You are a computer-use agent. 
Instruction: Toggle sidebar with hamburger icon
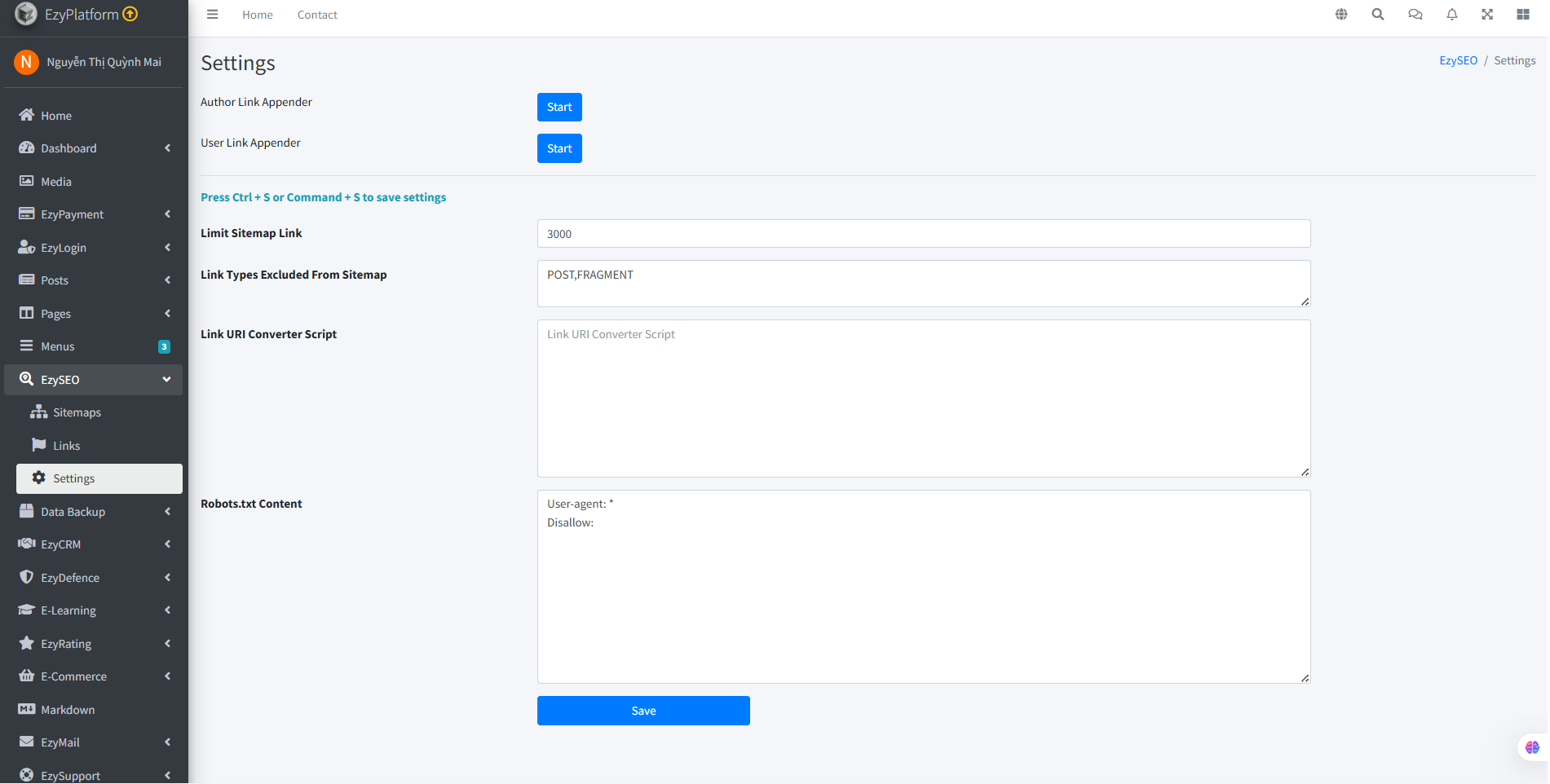[x=213, y=15]
